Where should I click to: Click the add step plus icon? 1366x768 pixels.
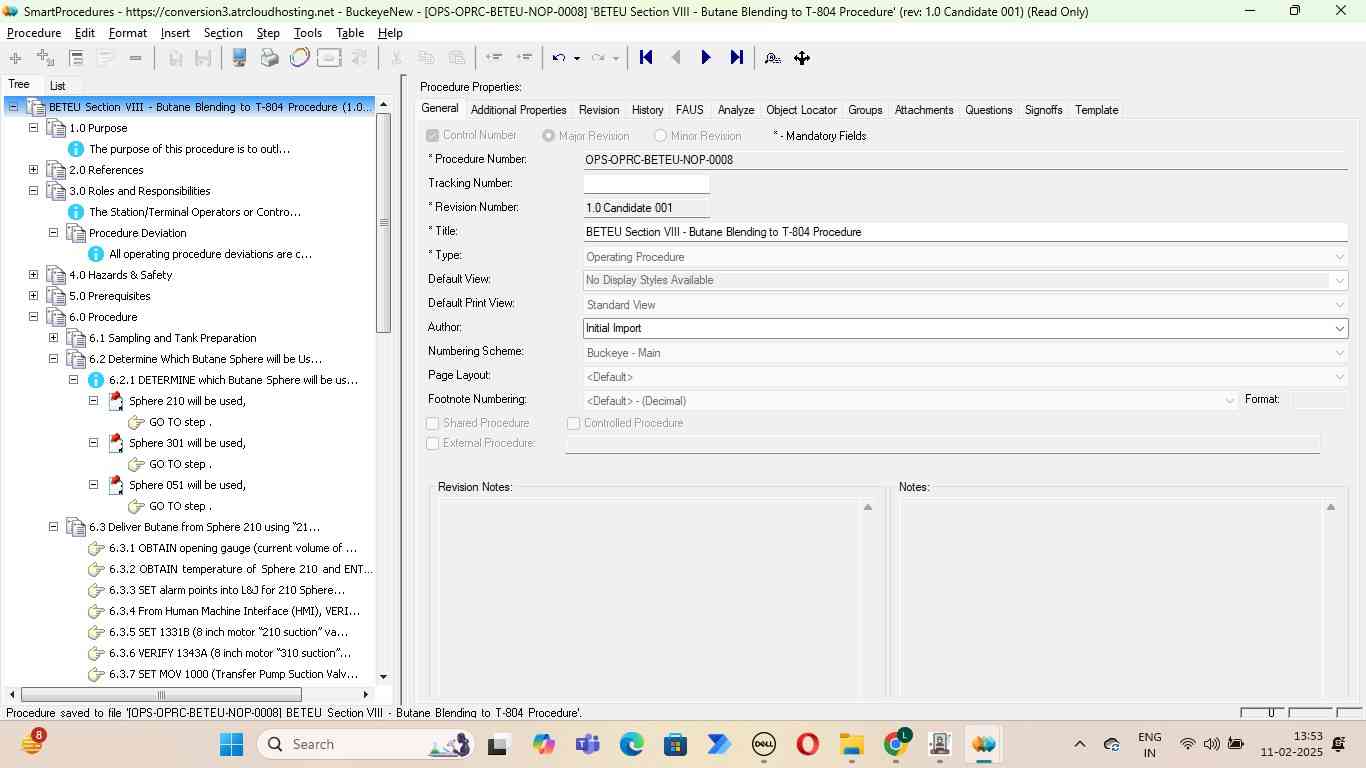coord(15,58)
